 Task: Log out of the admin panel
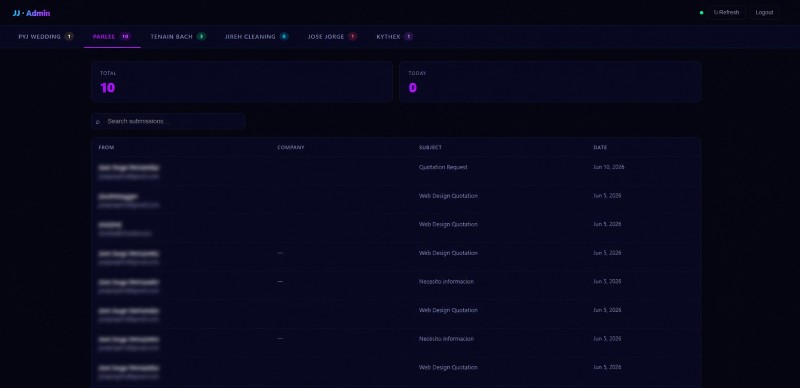click(764, 13)
